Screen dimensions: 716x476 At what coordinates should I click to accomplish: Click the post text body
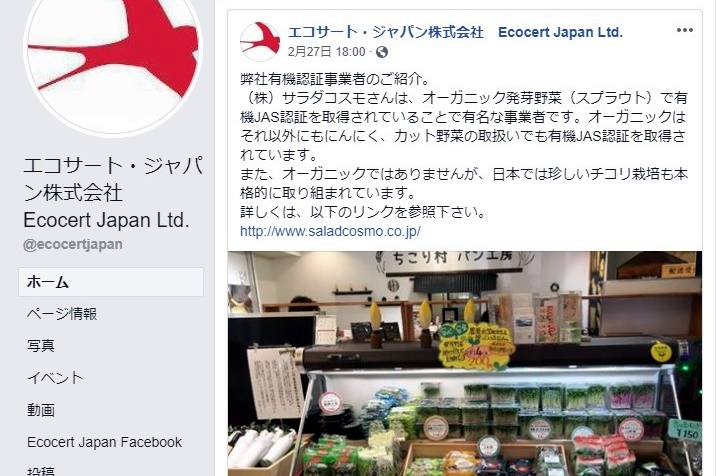464,145
